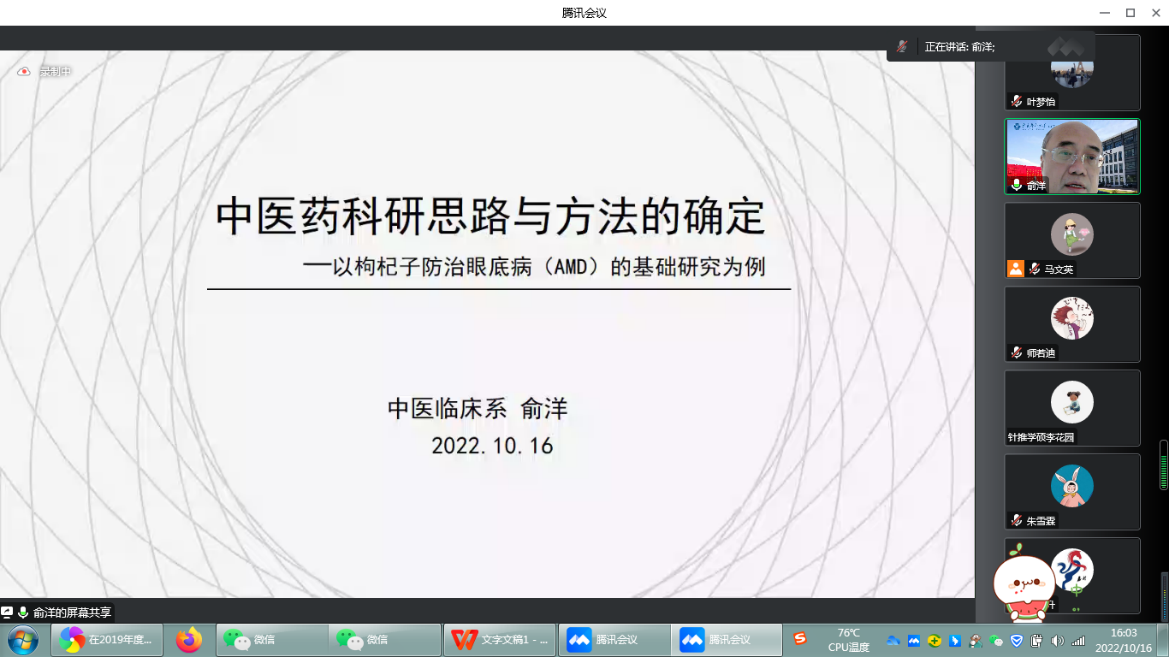
Task: Click the orange host badge beside 马文英
Action: [1016, 269]
